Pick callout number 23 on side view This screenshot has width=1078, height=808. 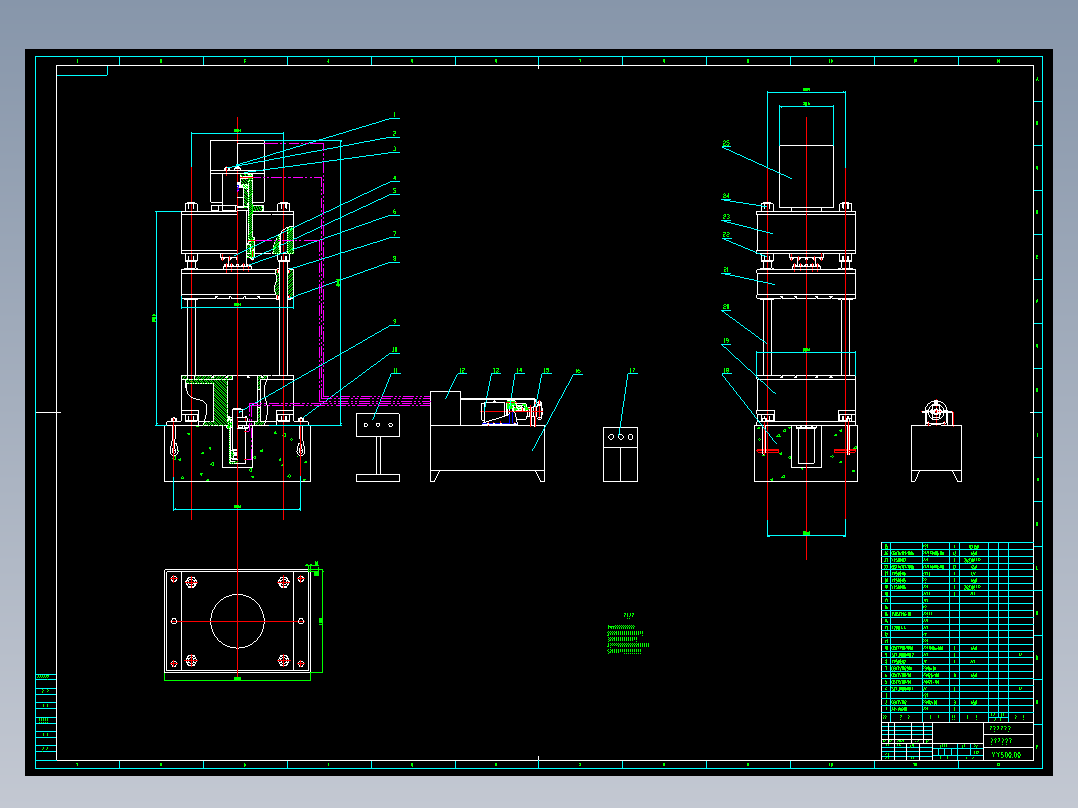click(726, 217)
